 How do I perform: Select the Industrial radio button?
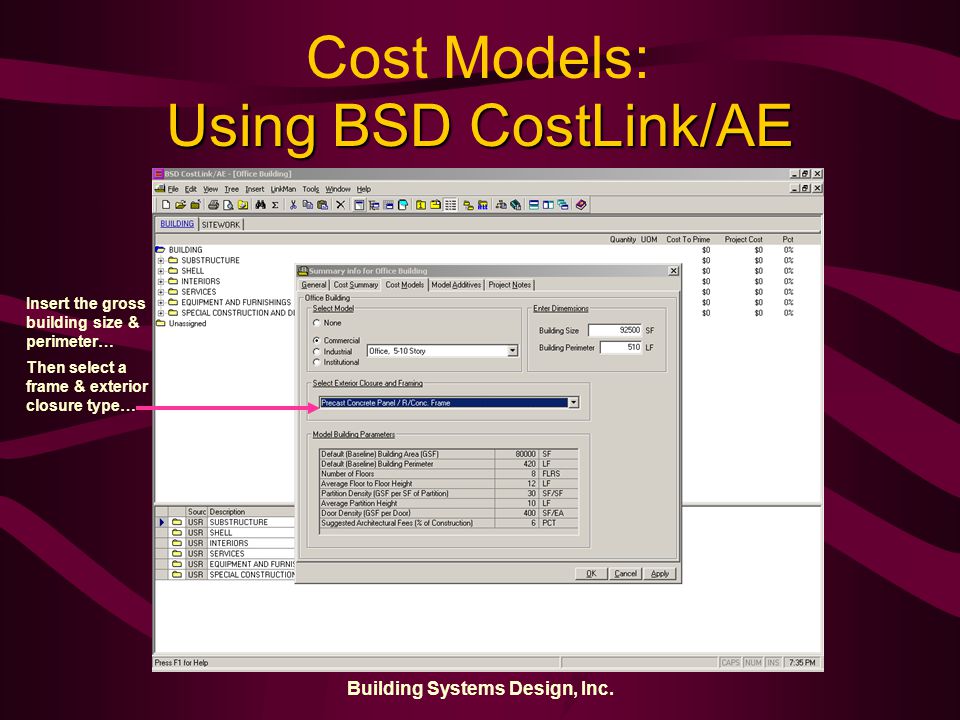point(317,351)
